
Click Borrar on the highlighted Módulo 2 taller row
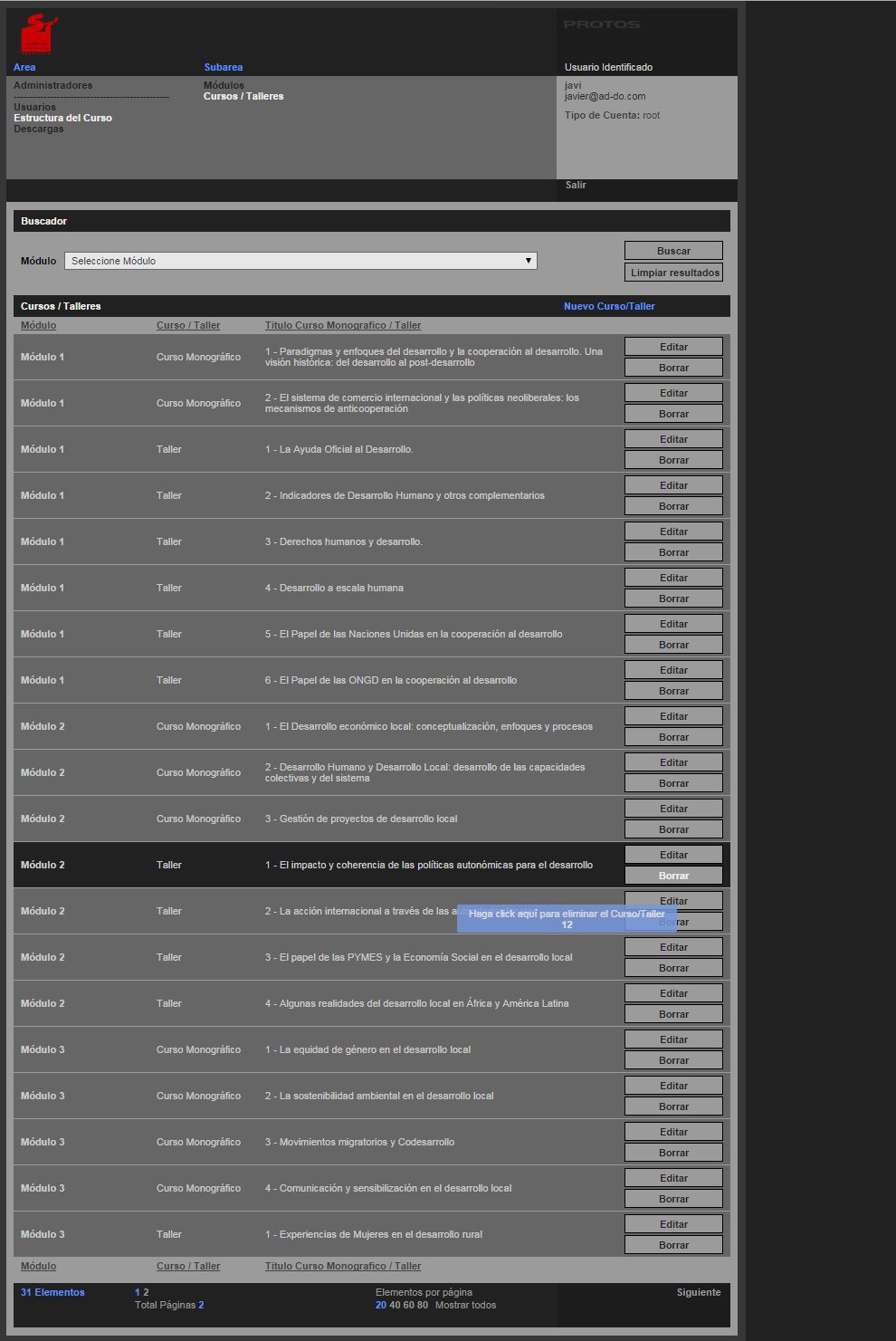(x=673, y=876)
